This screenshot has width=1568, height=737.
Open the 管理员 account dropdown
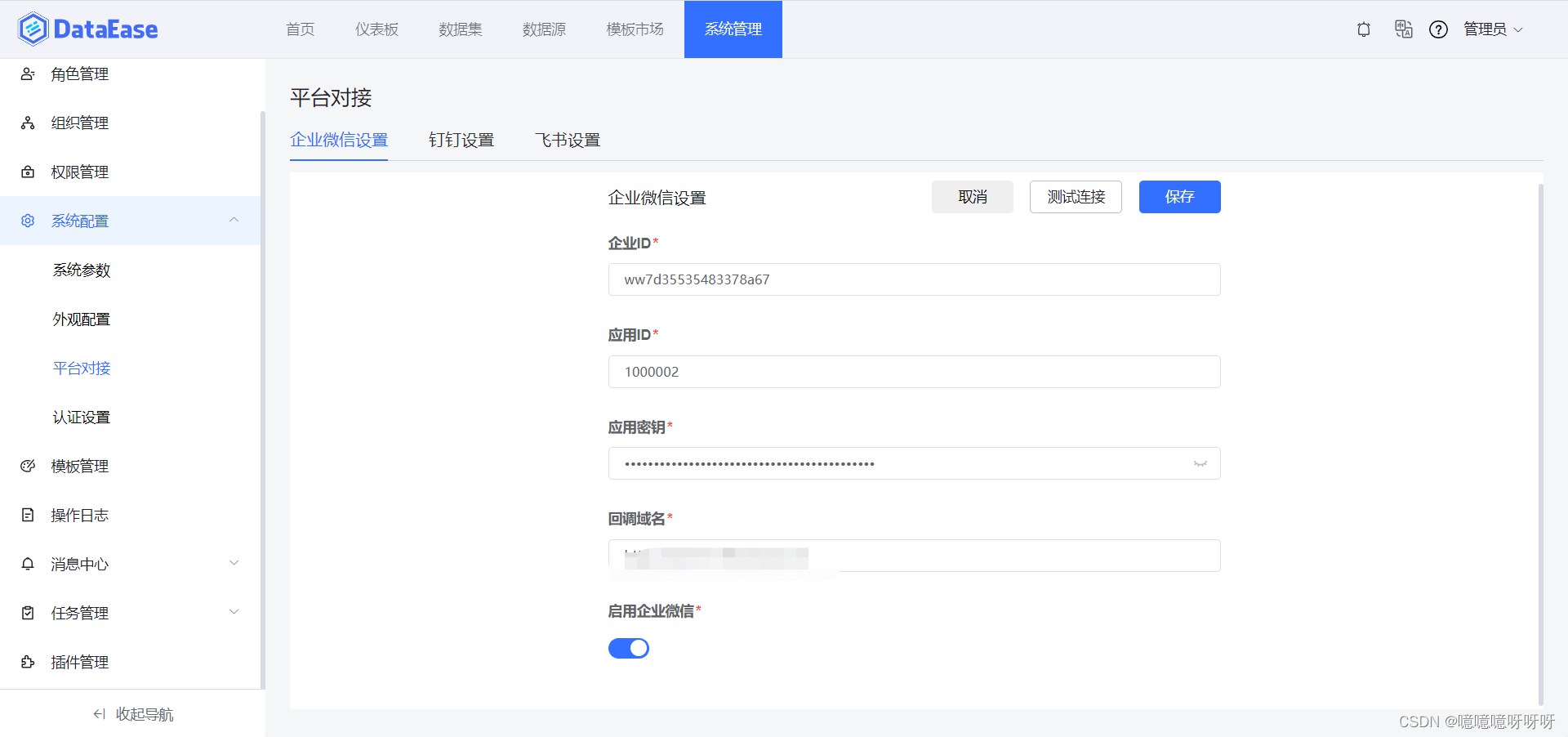click(1493, 29)
